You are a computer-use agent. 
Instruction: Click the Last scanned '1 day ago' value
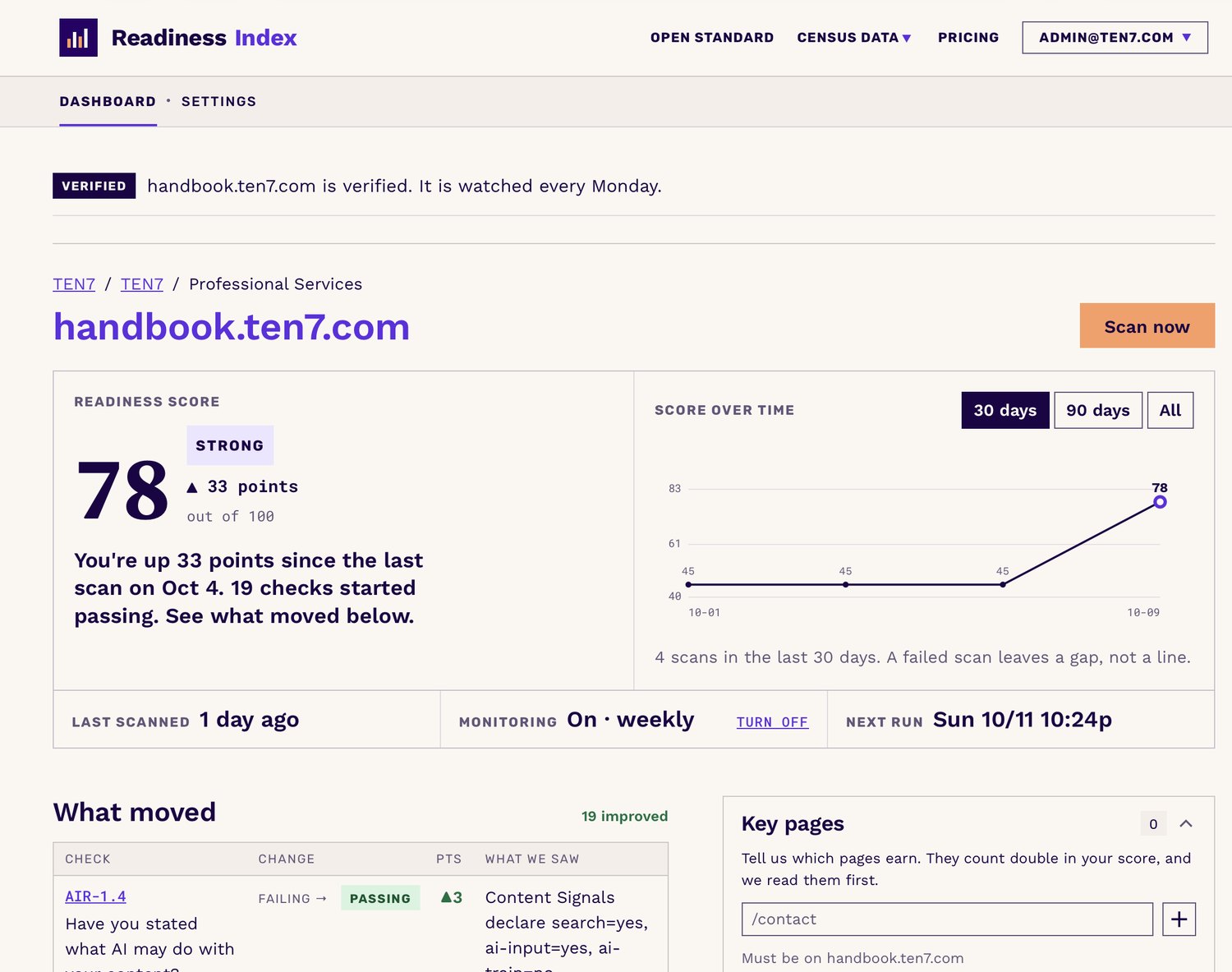click(x=249, y=720)
